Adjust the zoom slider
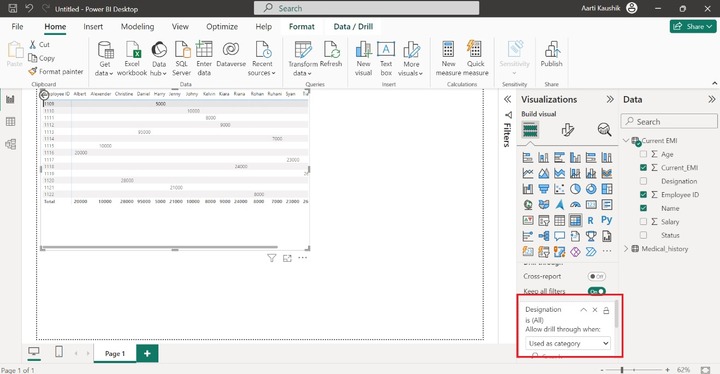The width and height of the screenshot is (720, 374). coord(622,370)
